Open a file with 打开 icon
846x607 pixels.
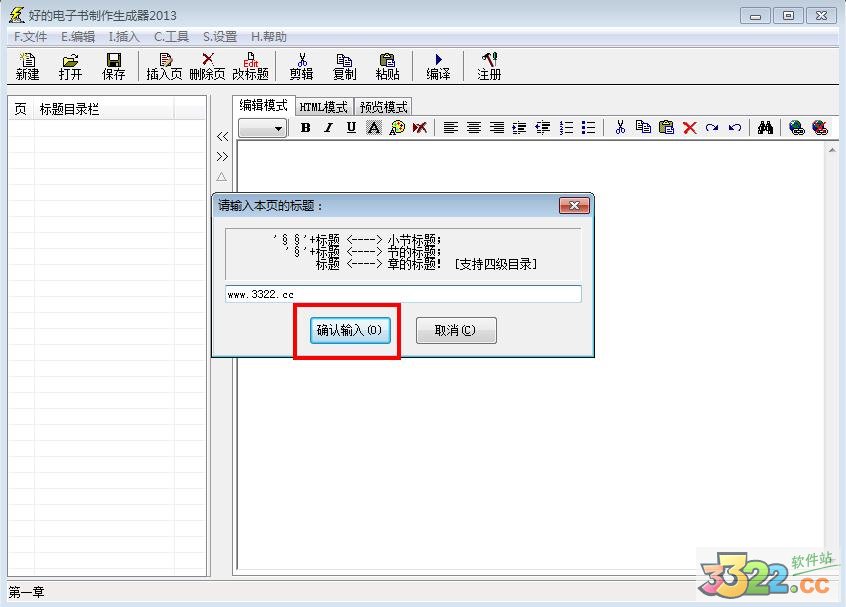[x=70, y=66]
